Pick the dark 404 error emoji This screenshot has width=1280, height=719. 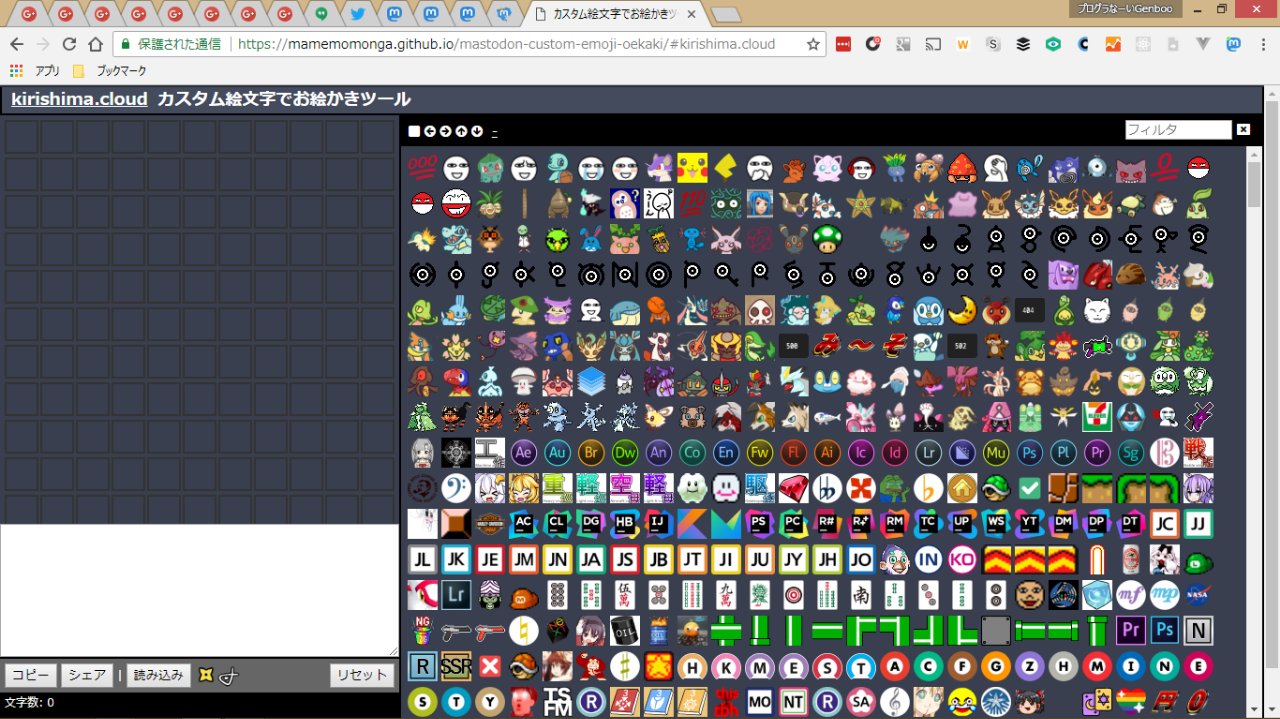tap(1029, 310)
